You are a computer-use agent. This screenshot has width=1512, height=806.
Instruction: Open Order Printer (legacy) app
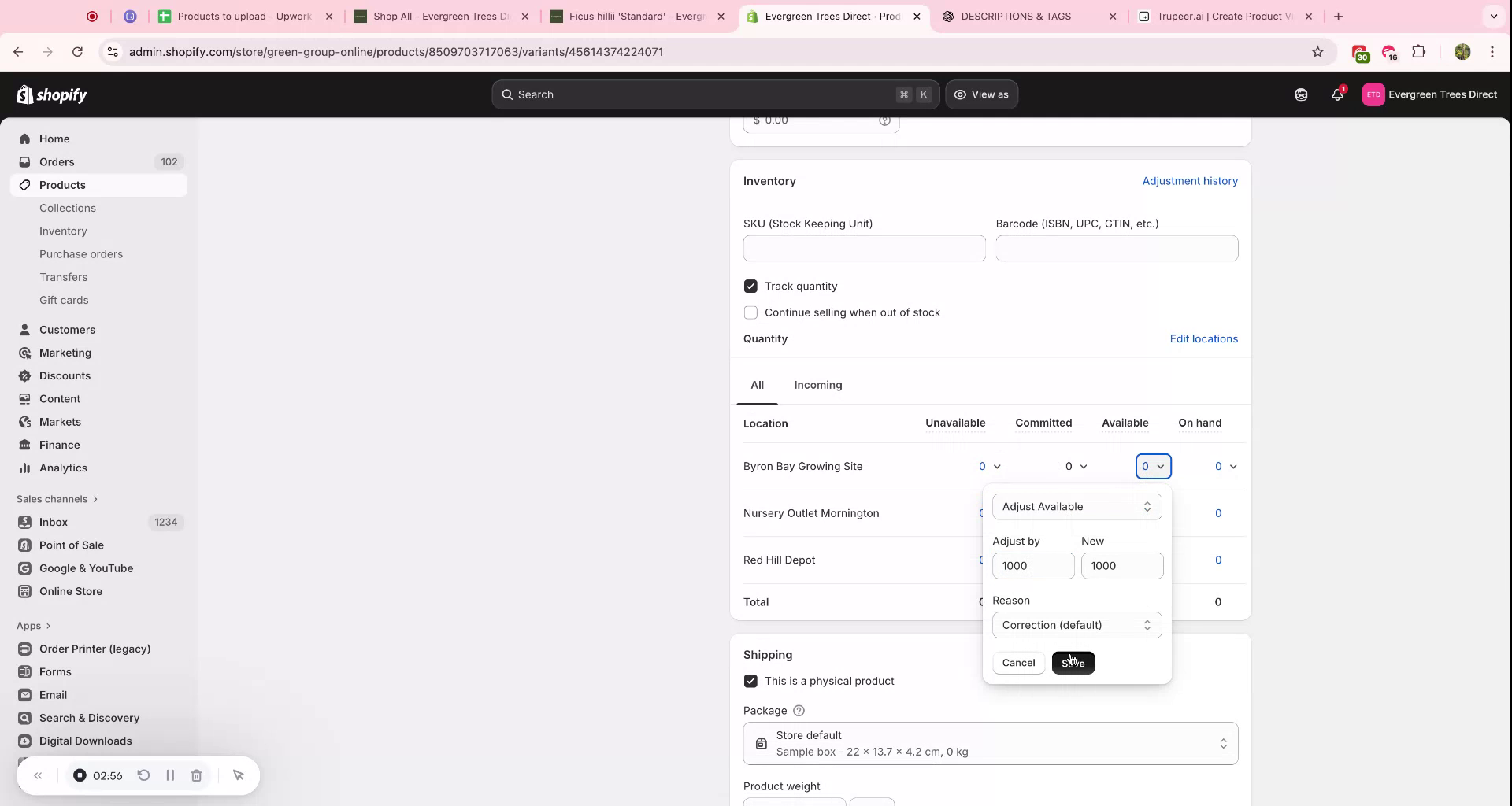point(94,649)
